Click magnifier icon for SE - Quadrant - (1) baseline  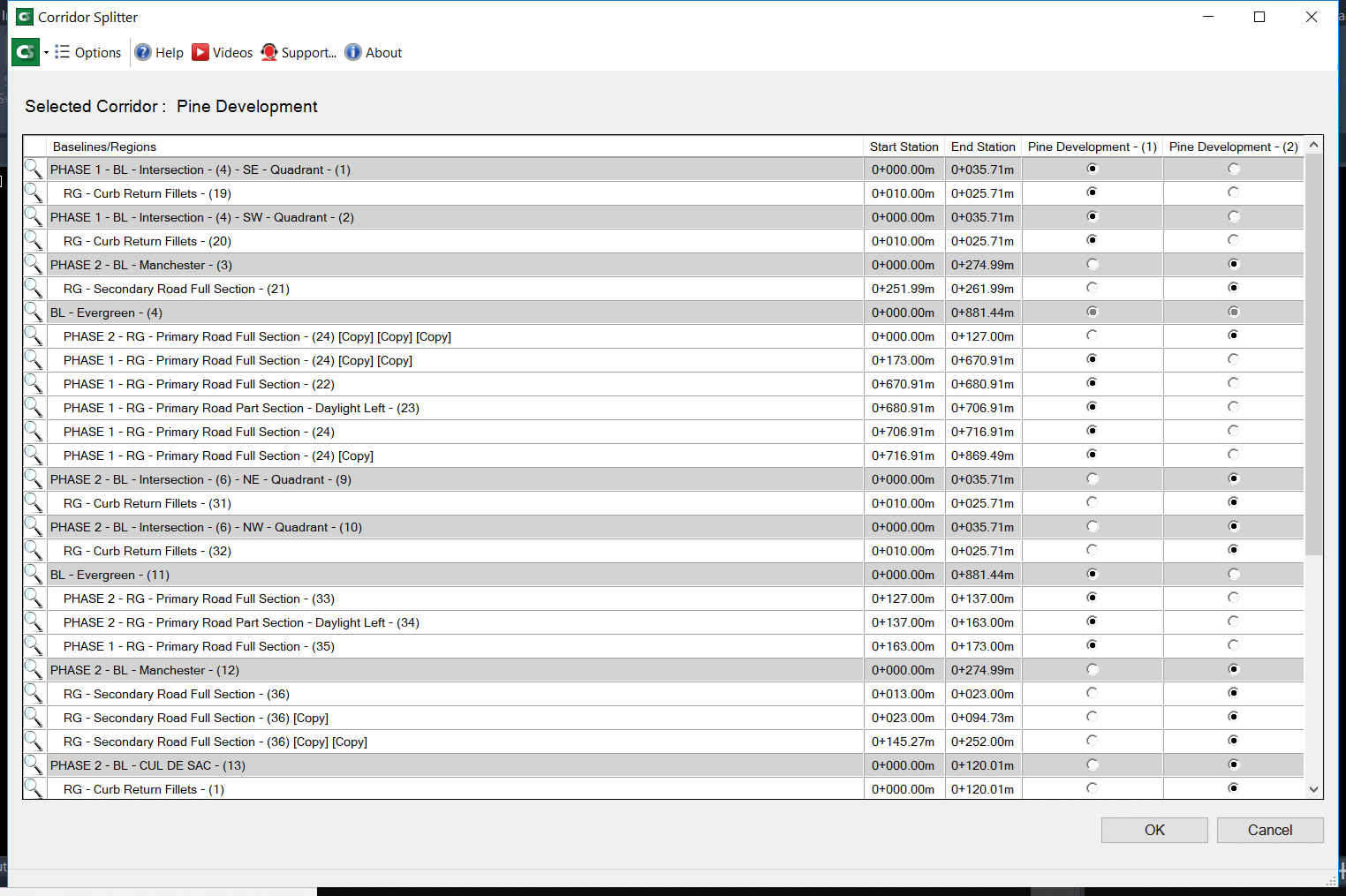(34, 169)
